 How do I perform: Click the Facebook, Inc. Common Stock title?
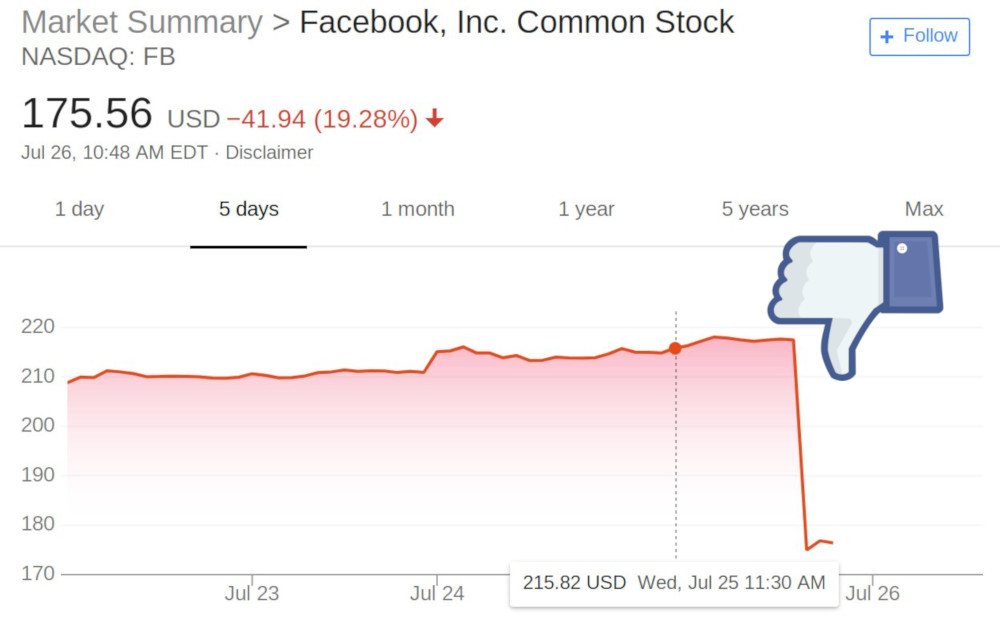coord(517,22)
